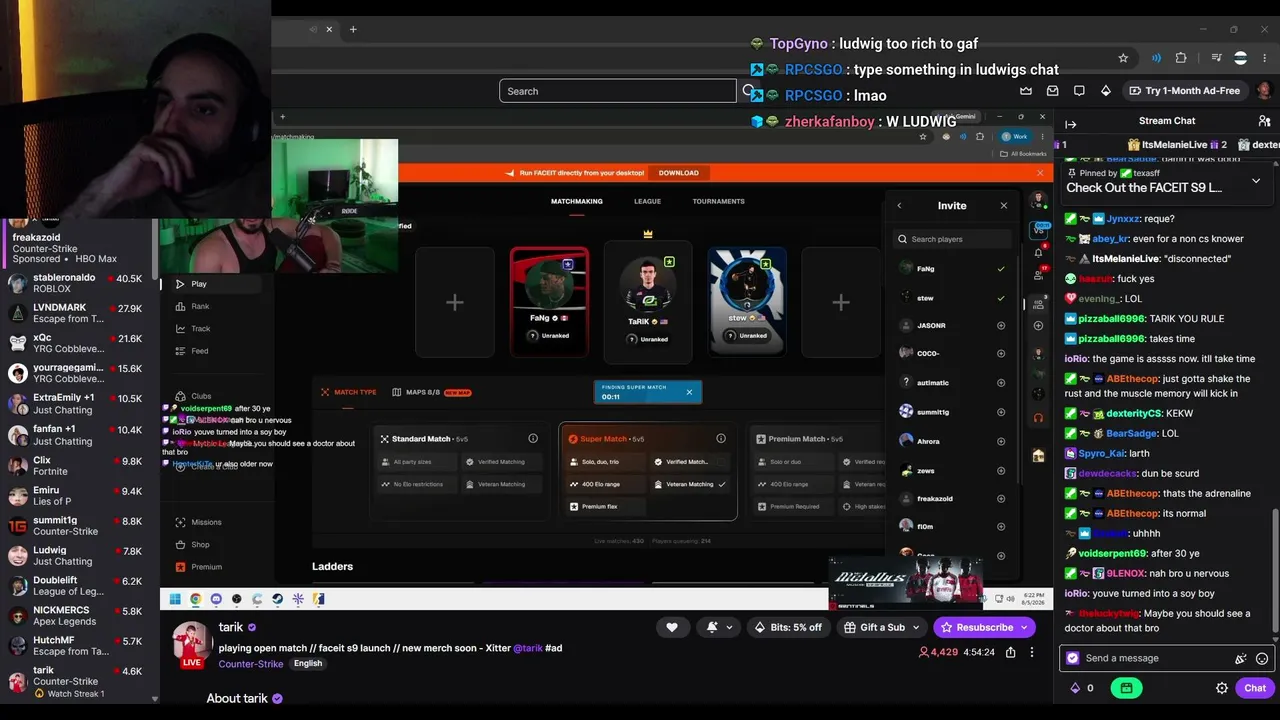The width and height of the screenshot is (1280, 720).
Task: Invite JASONR with the plus icon
Action: tap(1000, 326)
